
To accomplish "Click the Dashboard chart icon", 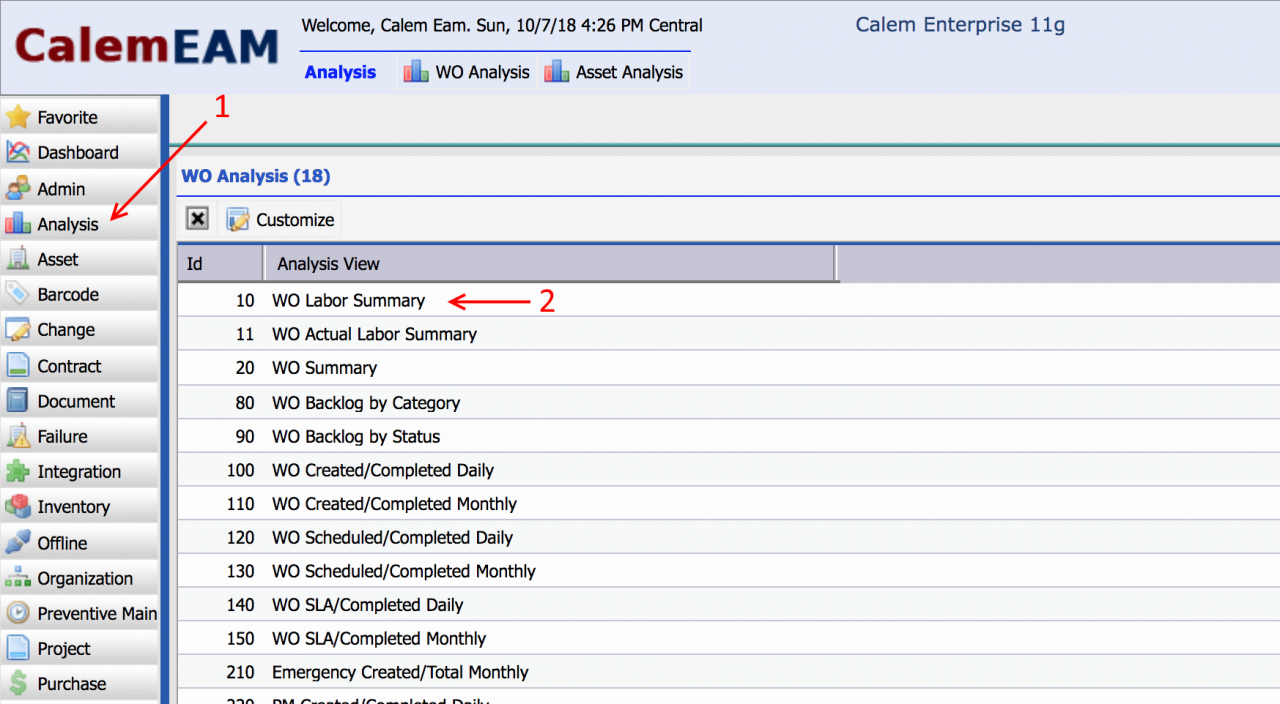I will (18, 152).
